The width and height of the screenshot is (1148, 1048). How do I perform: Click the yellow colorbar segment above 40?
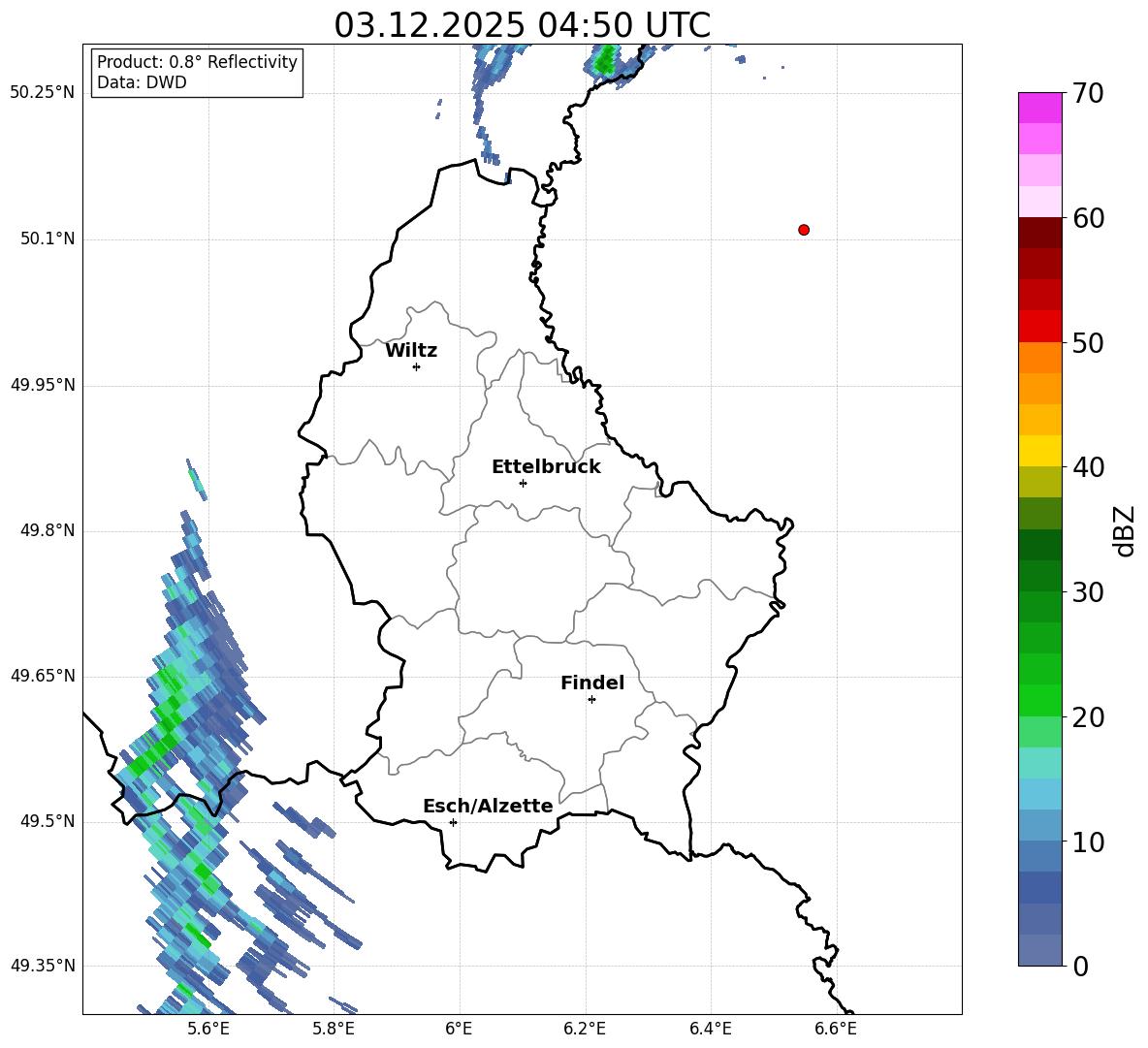click(x=1040, y=451)
